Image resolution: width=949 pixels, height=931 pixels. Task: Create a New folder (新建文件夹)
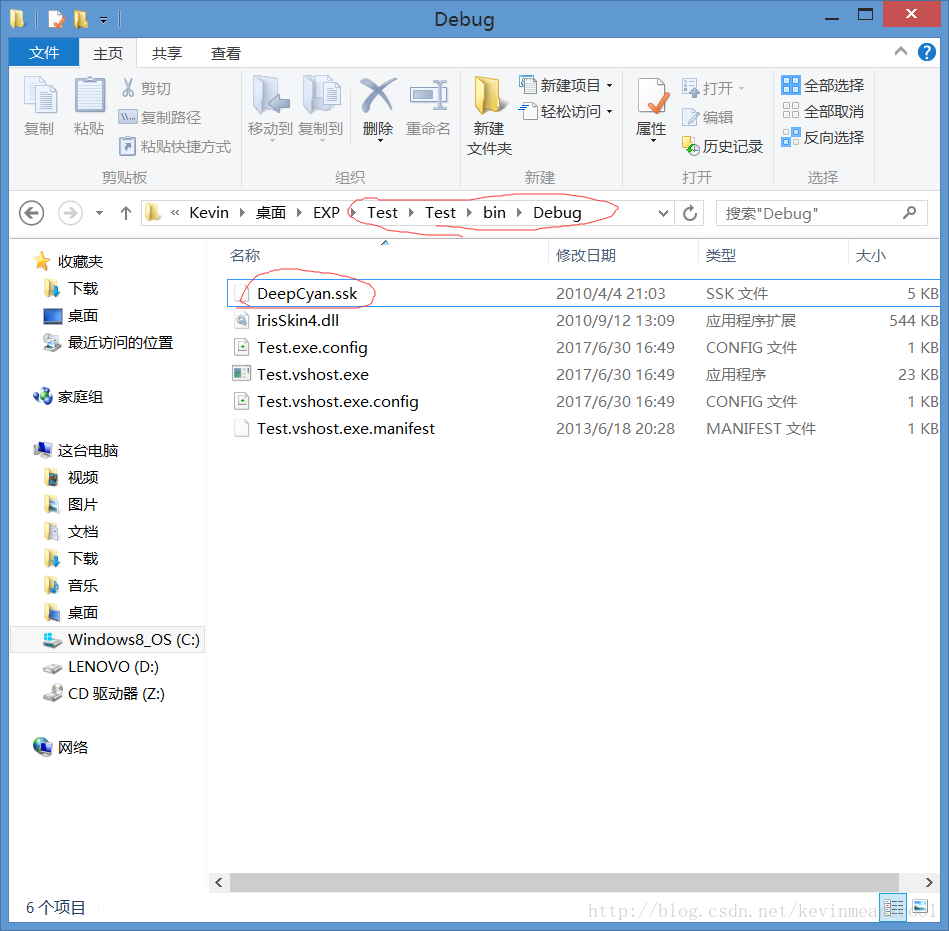489,115
